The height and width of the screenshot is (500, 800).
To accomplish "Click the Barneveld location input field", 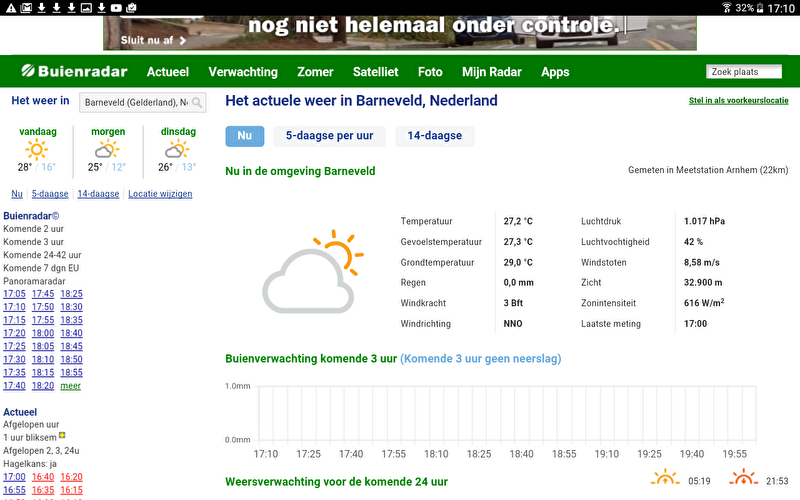I will 142,103.
